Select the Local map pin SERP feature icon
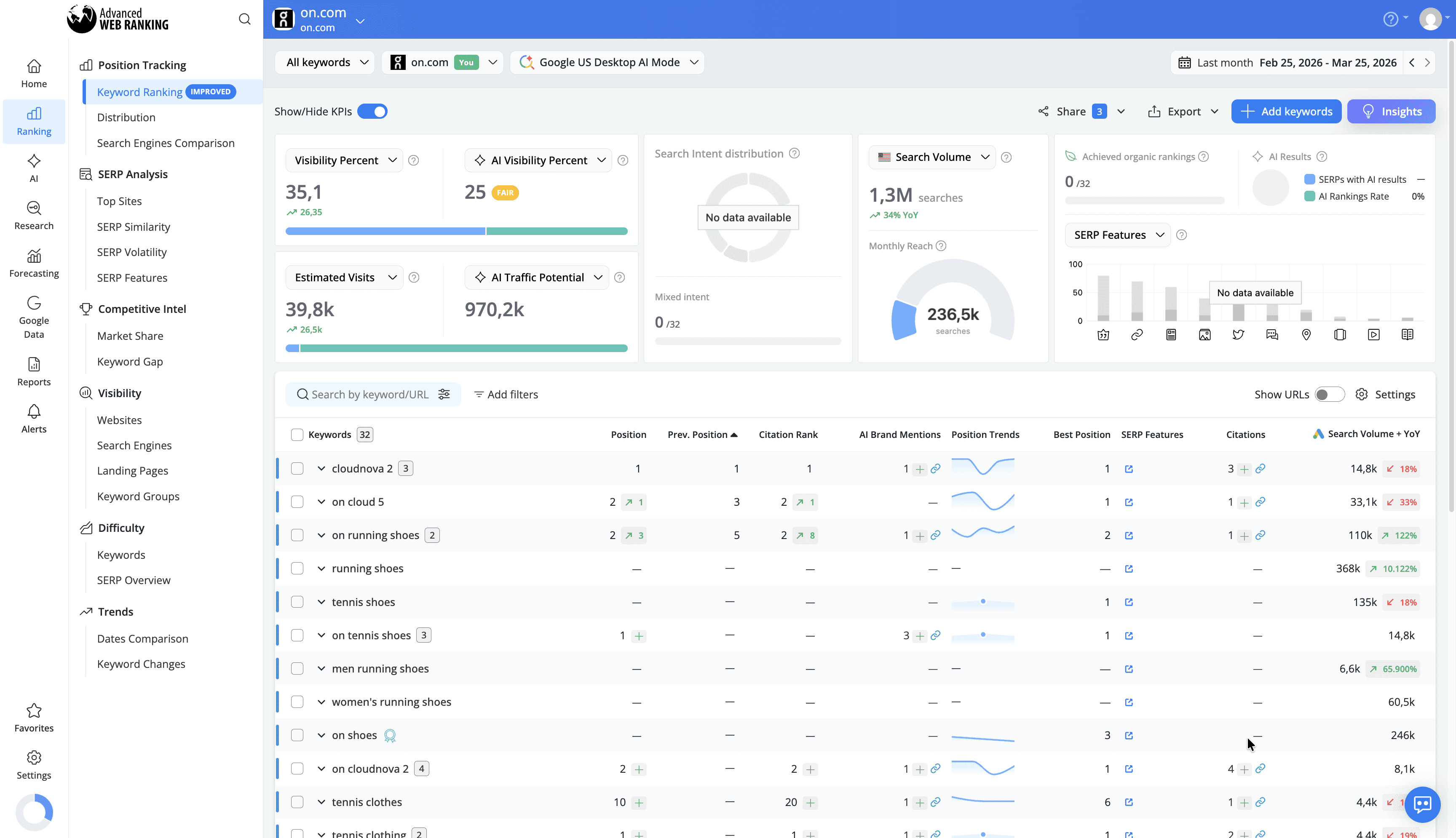 [x=1306, y=334]
